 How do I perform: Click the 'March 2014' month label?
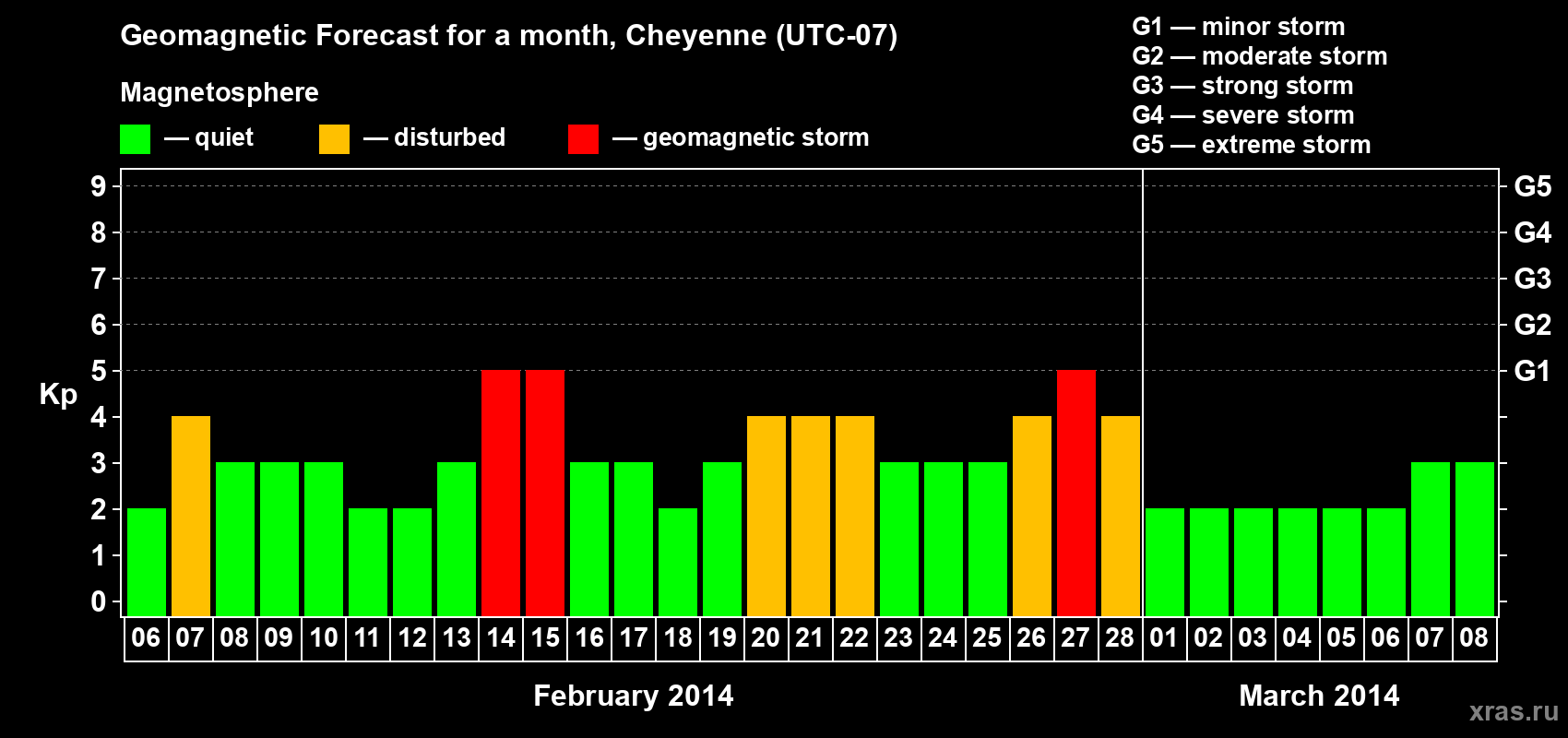1319,696
